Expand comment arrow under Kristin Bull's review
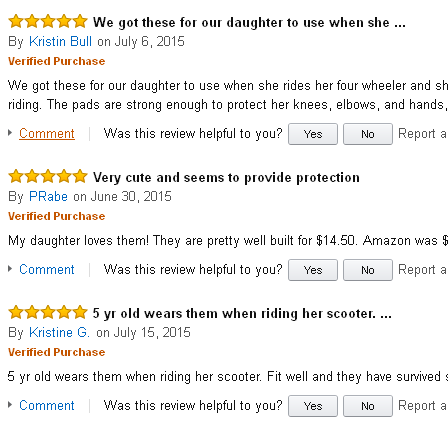This screenshot has width=448, height=425. [10, 133]
